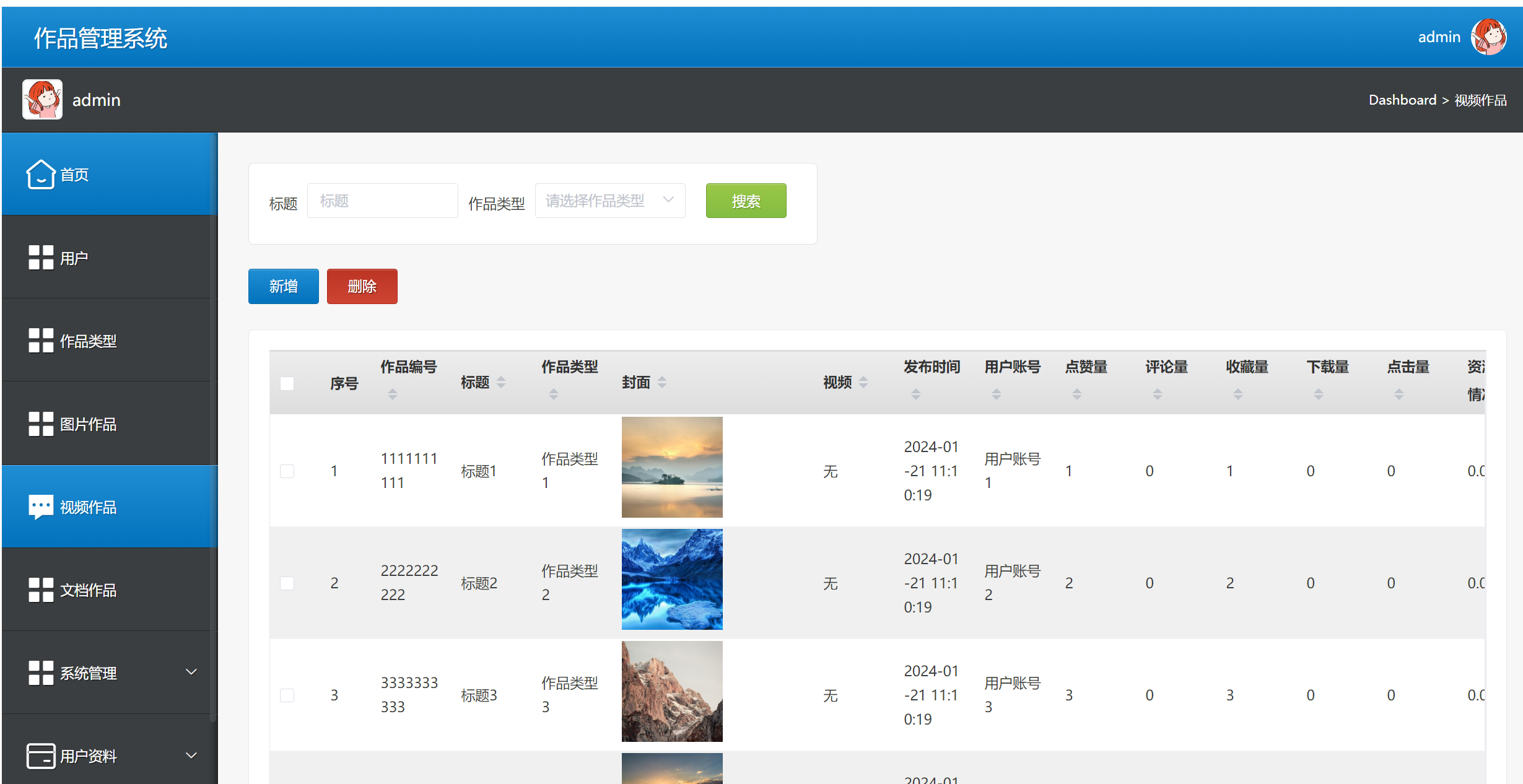
Task: Expand the 系统管理 menu chevron
Action: 191,672
